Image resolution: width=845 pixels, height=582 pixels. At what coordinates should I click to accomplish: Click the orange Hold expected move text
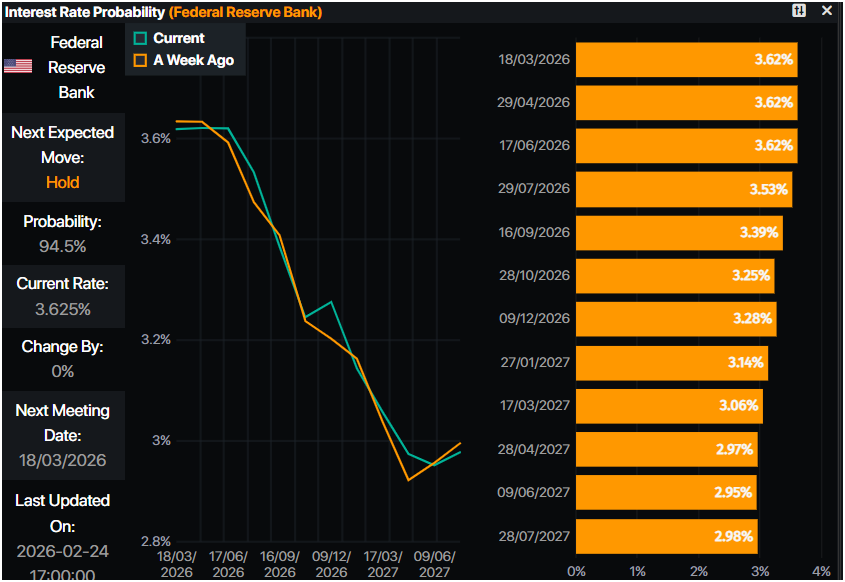click(x=62, y=182)
